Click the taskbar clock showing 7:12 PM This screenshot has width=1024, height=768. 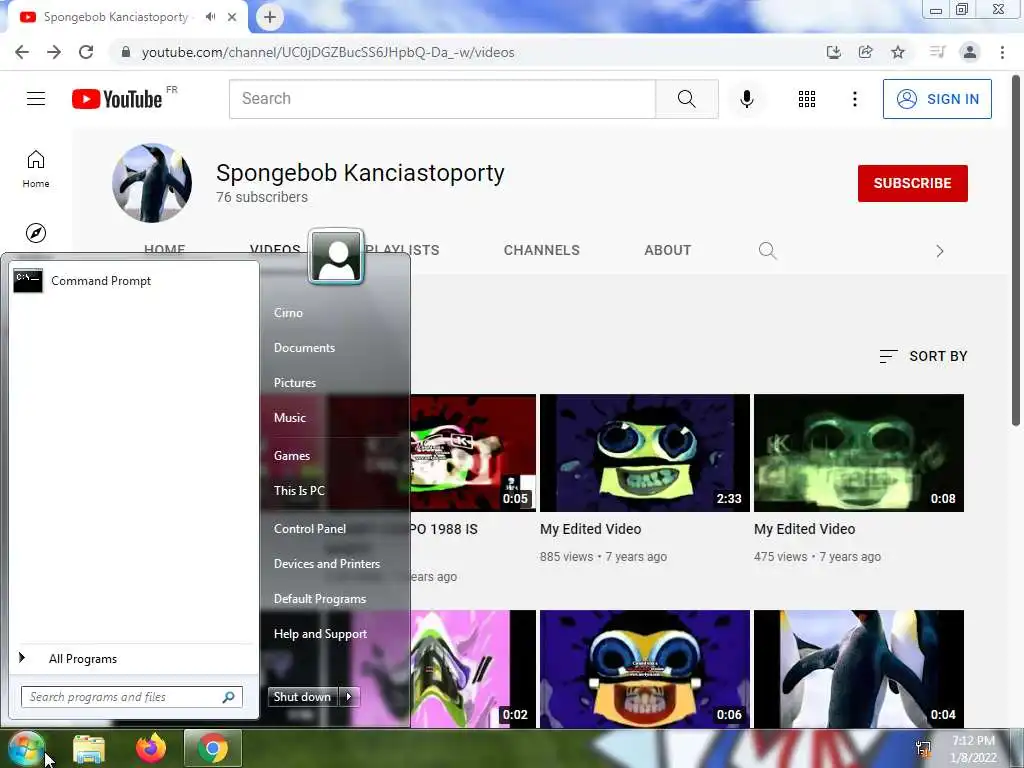click(973, 749)
